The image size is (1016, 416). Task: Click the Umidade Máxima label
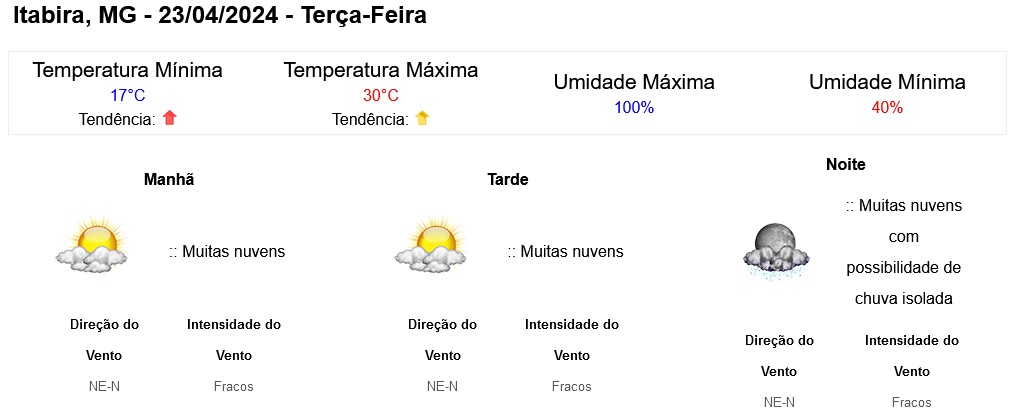[x=634, y=82]
